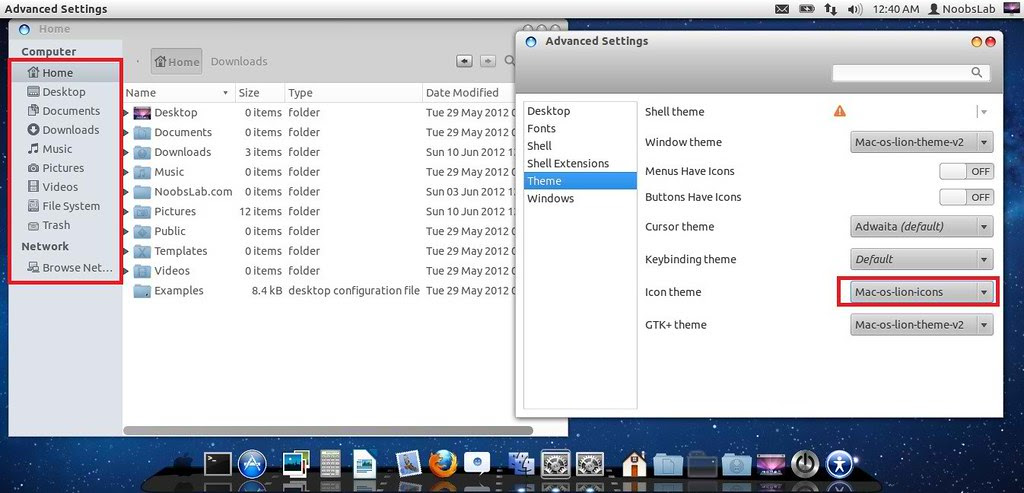This screenshot has height=493, width=1024.
Task: Toggle the Menus Have Icons switch
Action: point(967,171)
